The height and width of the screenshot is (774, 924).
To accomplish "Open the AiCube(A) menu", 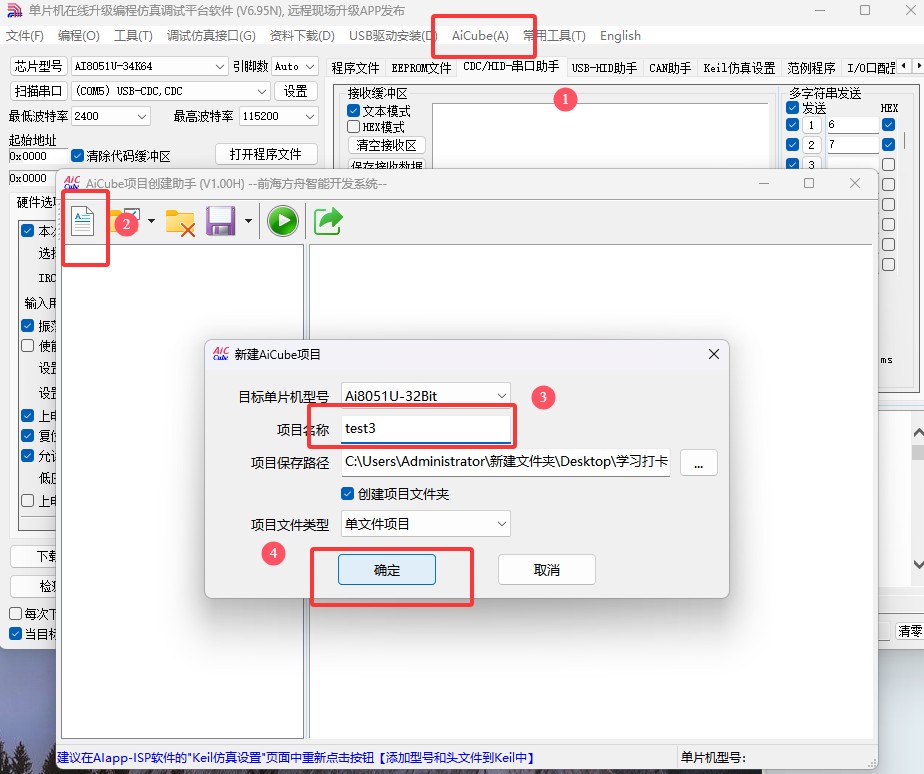I will (x=480, y=36).
